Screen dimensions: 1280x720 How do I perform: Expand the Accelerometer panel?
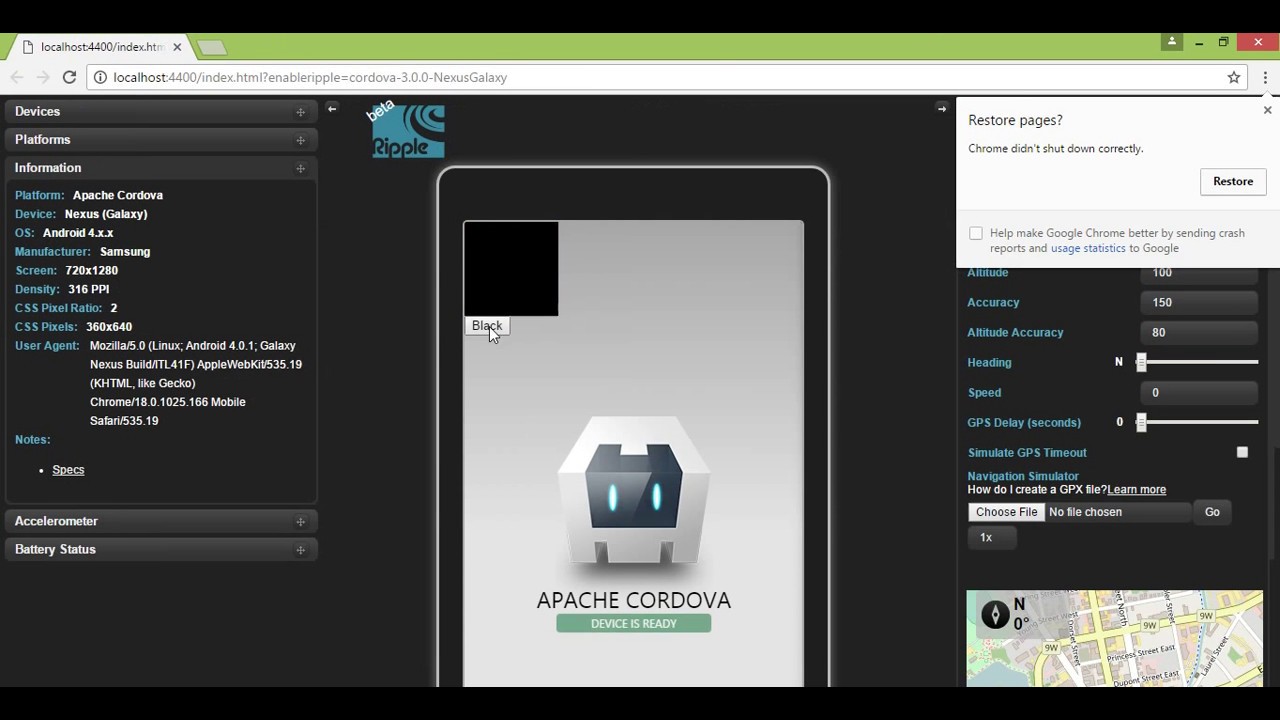pos(161,521)
